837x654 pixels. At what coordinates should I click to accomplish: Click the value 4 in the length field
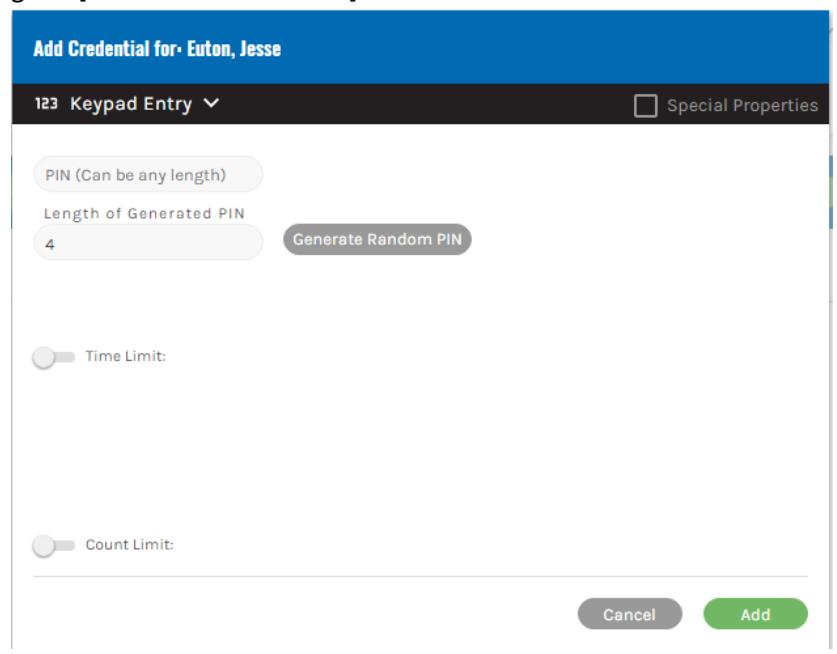pos(50,245)
